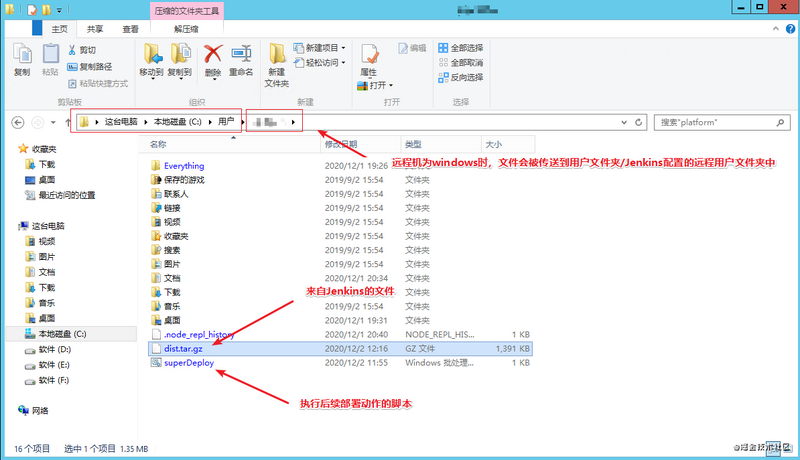The height and width of the screenshot is (460, 800).
Task: Sort by the Name (名称) column header
Action: click(230, 144)
